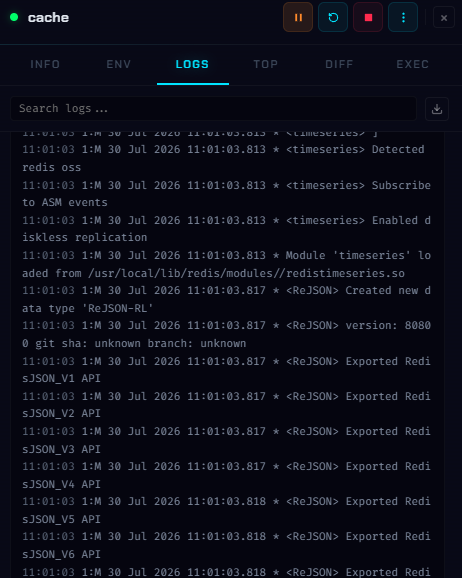Select log line 'Exported RedisJSON_V1 API'
The image size is (462, 578).
(226, 369)
